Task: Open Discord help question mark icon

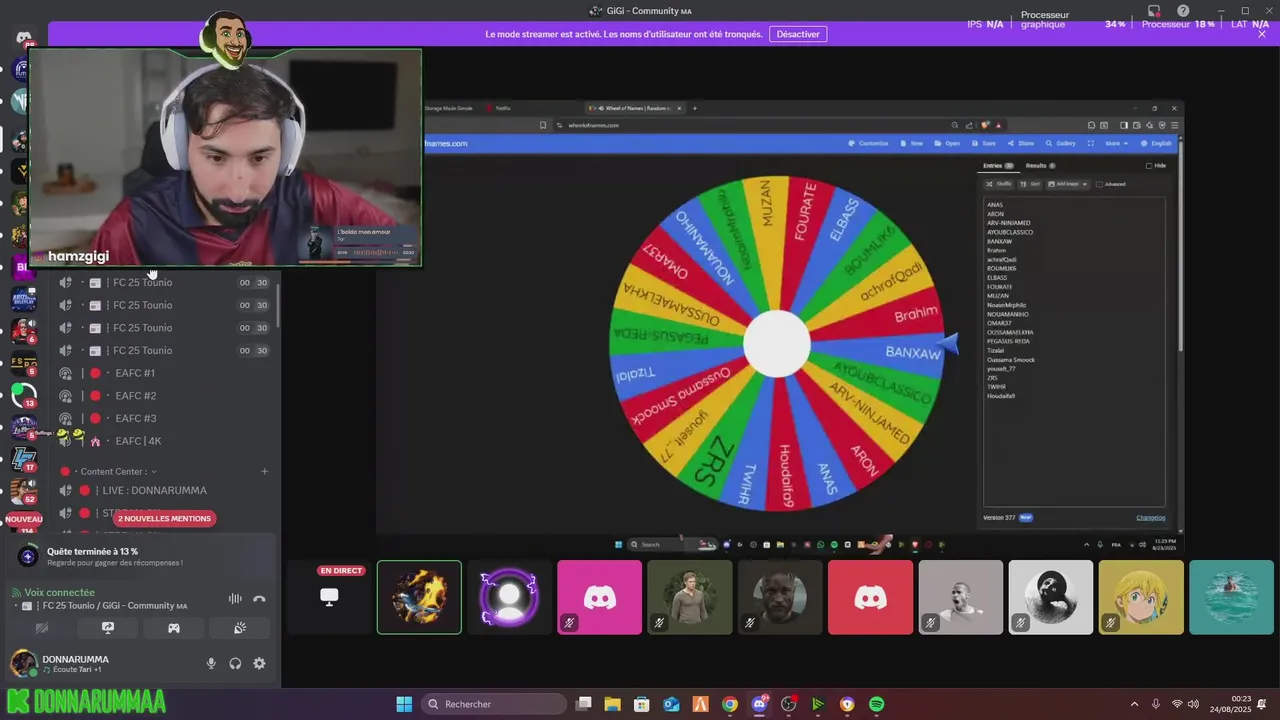Action: [1183, 11]
